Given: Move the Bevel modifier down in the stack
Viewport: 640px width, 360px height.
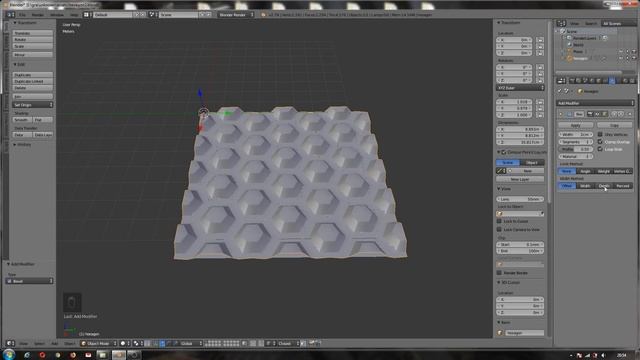Looking at the screenshot, I should point(621,114).
